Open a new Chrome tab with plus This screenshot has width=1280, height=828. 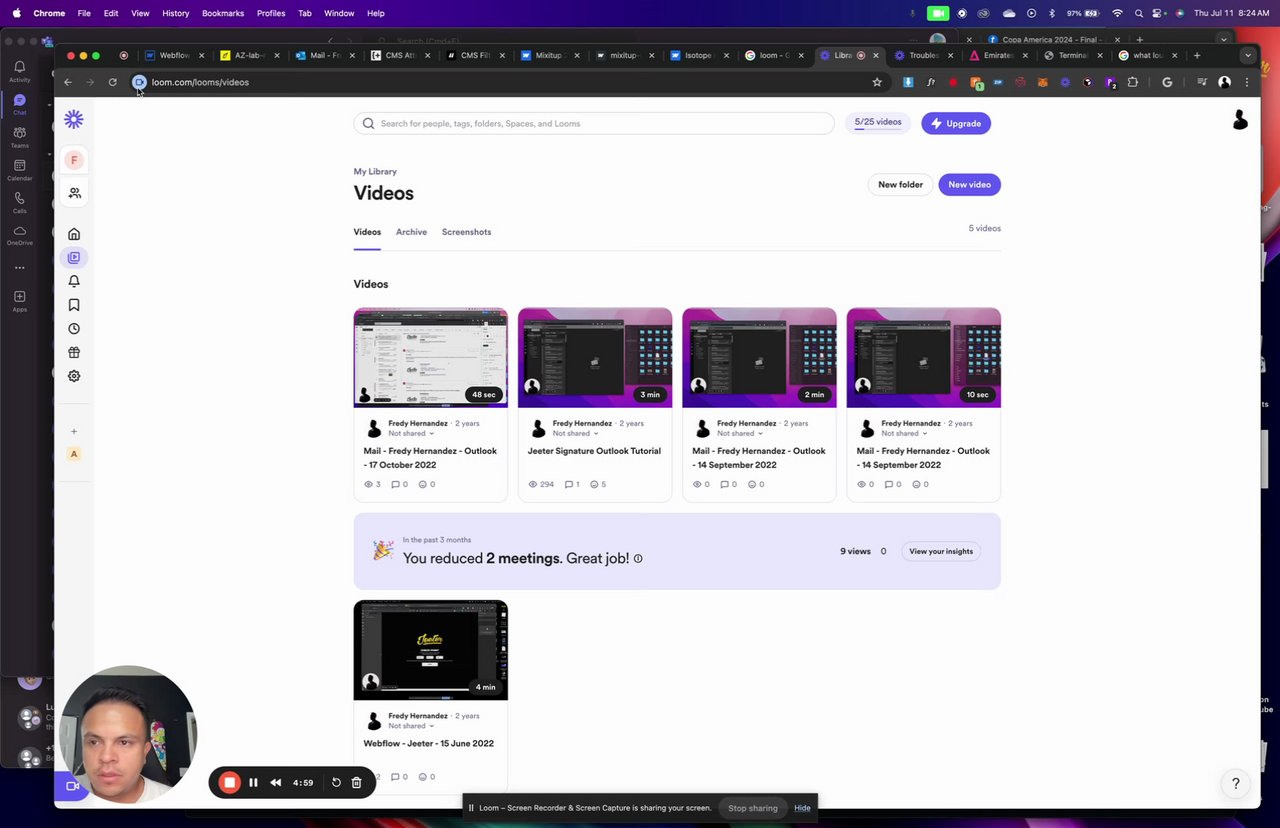tap(1197, 55)
